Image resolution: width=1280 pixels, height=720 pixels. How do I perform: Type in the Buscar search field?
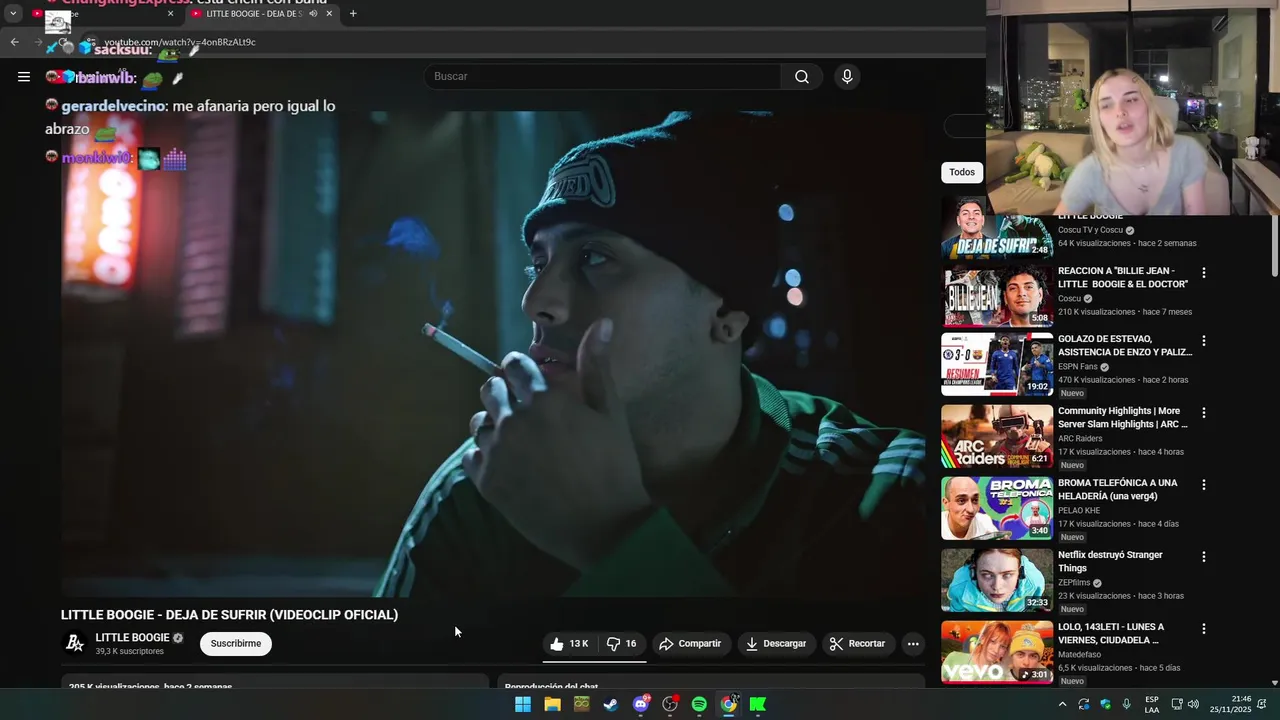[603, 77]
